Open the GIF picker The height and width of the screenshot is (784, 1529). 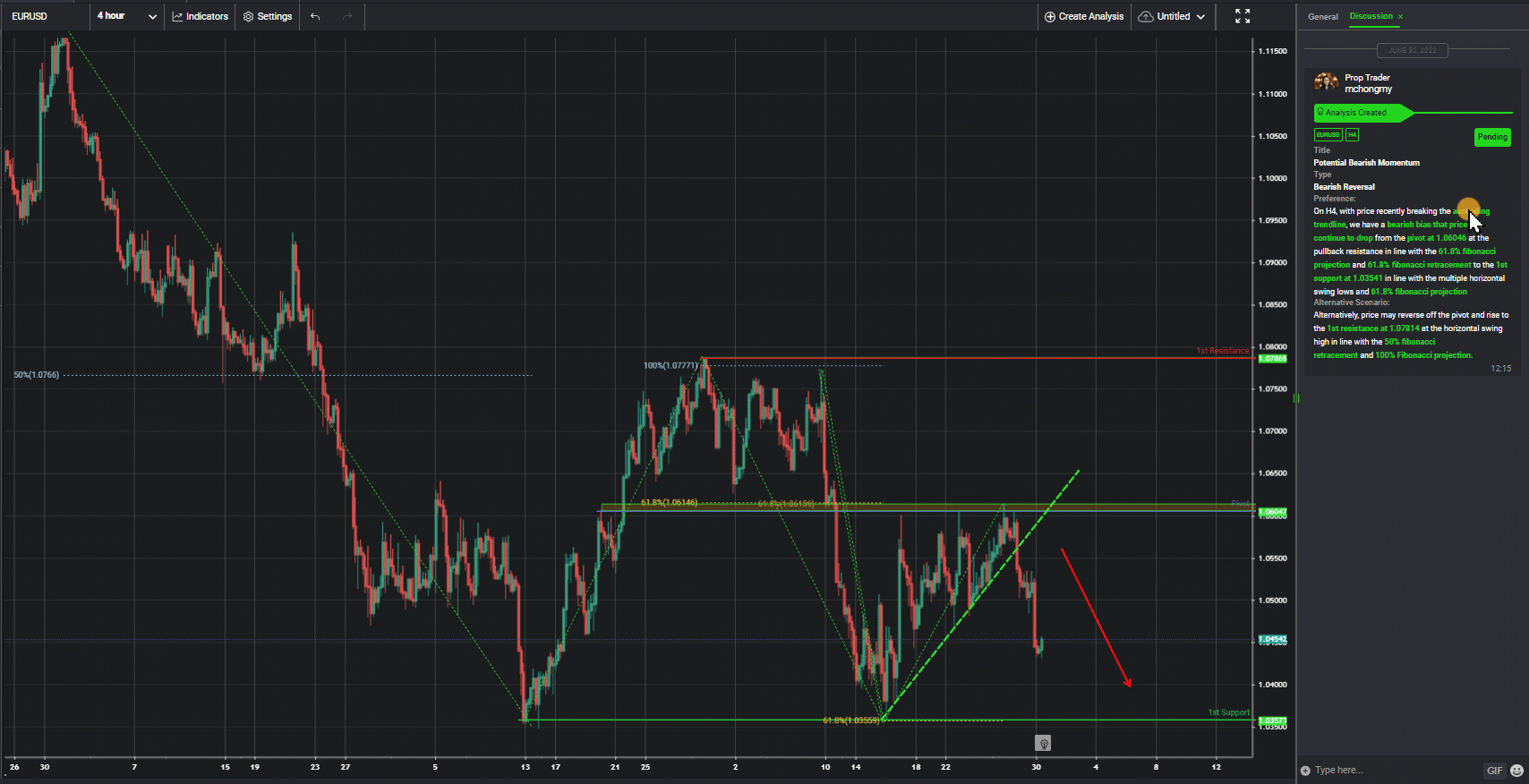[1494, 771]
